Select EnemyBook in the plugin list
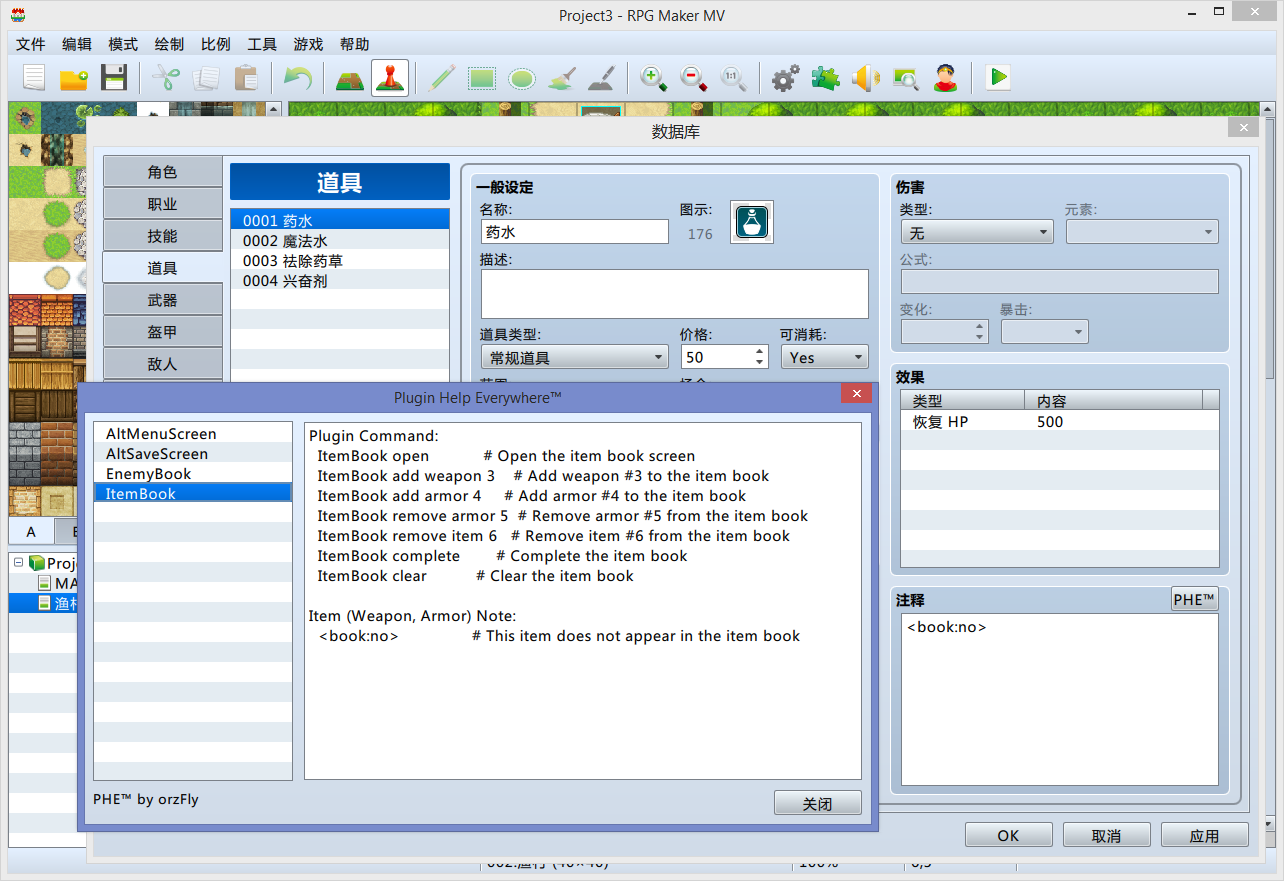 193,473
